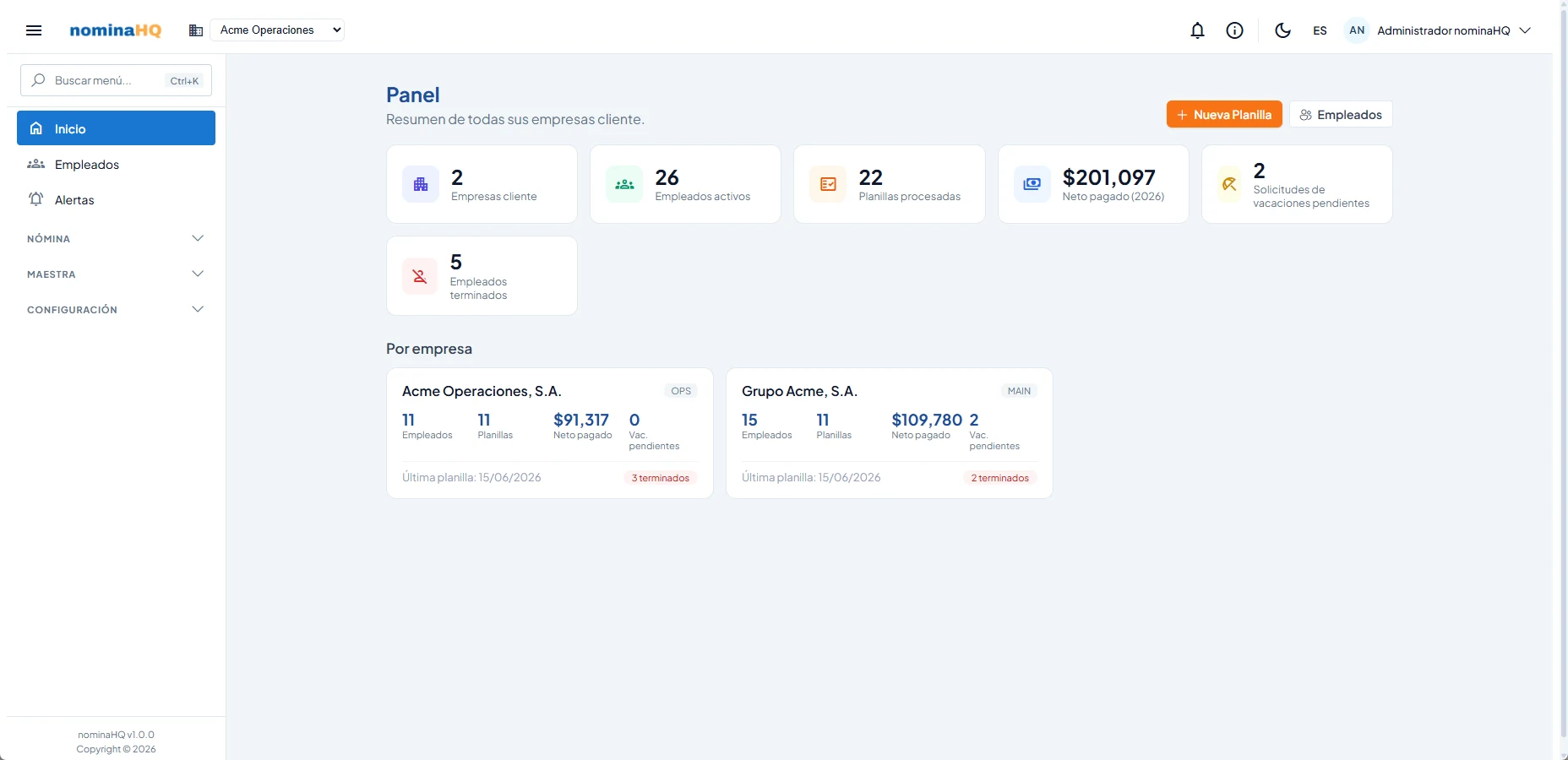Switch language via ES button
The width and height of the screenshot is (1568, 760).
point(1320,30)
